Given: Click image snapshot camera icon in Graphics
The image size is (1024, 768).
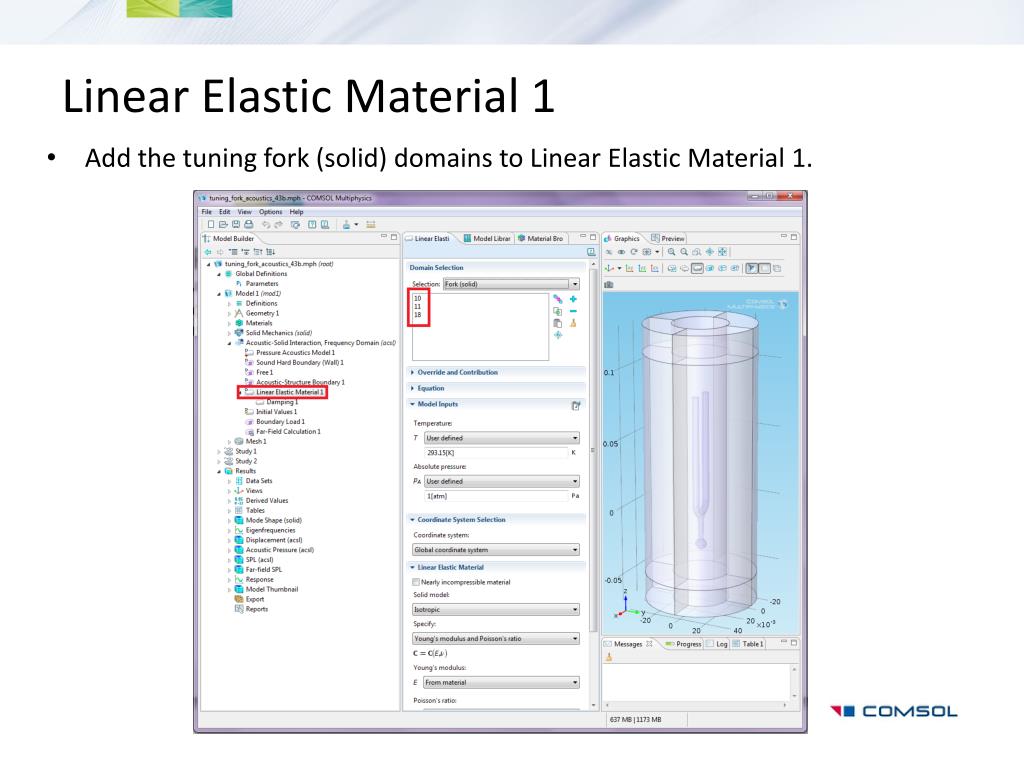Looking at the screenshot, I should [x=609, y=285].
